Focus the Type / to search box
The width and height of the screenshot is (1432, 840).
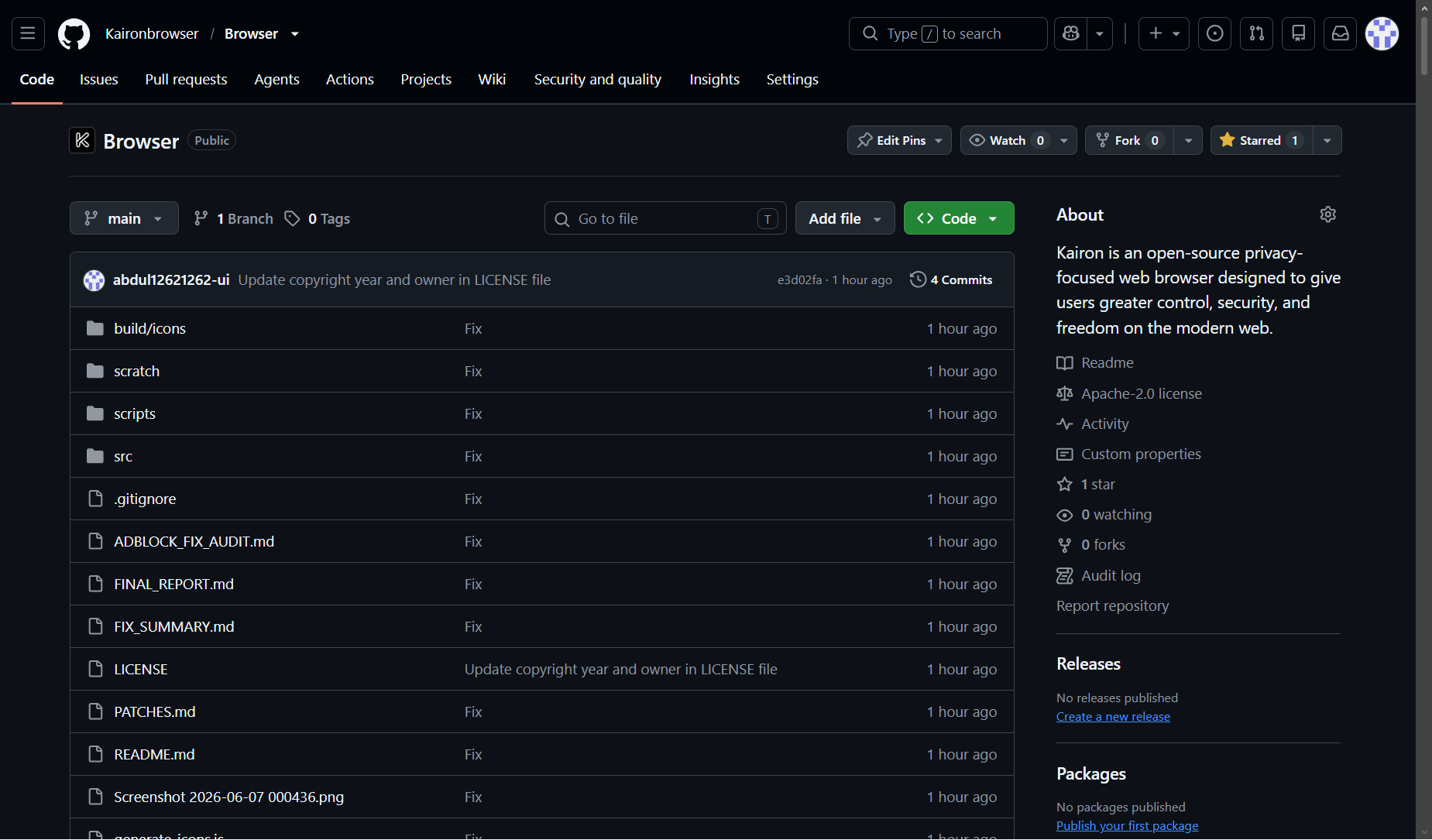948,33
